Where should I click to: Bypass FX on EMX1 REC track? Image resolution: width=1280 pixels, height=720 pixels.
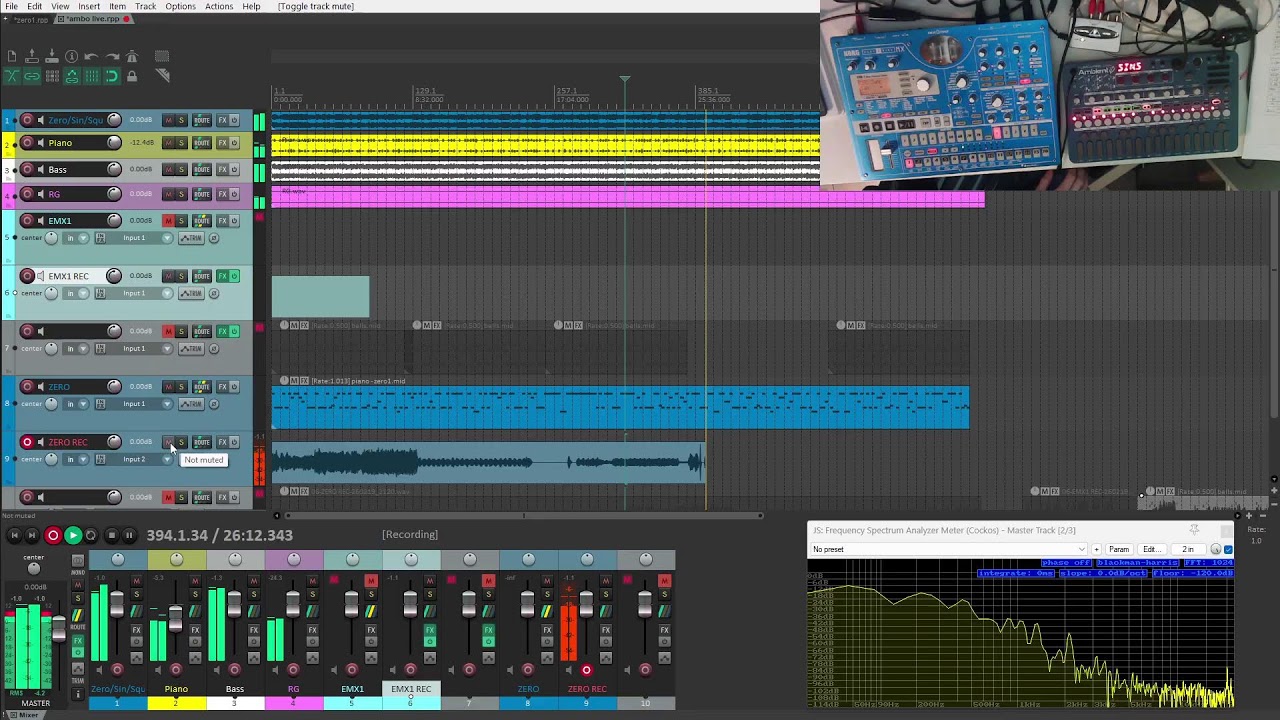click(234, 276)
